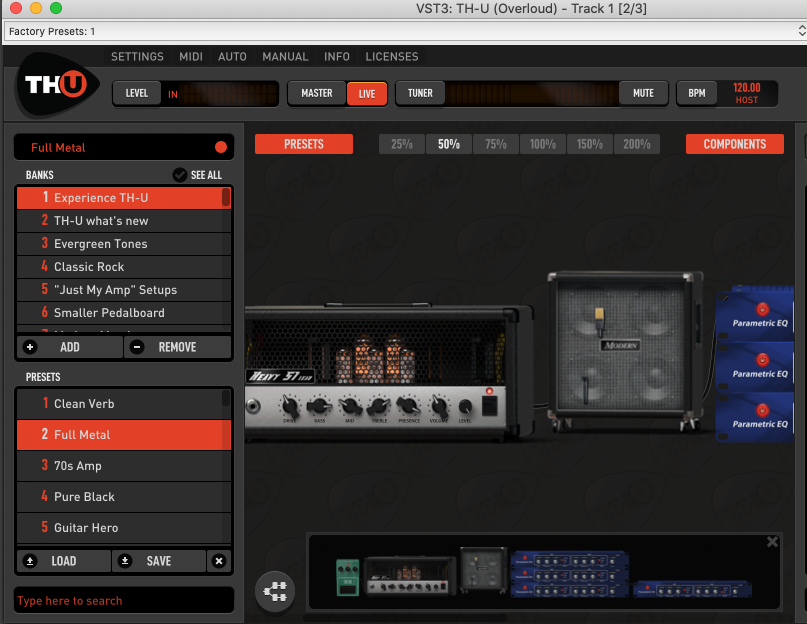The image size is (807, 624).
Task: Click the minus icon beside REMOVE
Action: coord(137,347)
